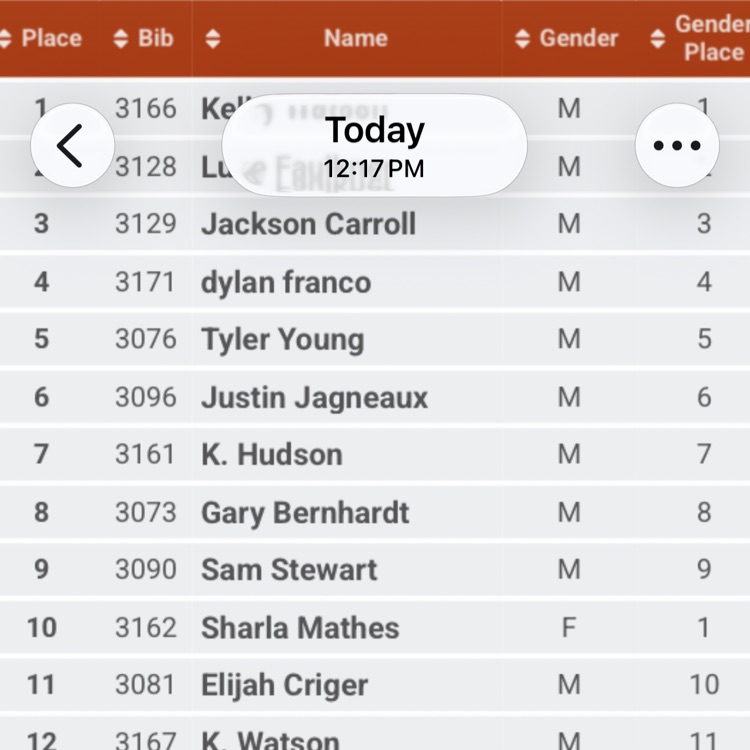This screenshot has height=750, width=750.
Task: Sort by Gender Place column arrows
Action: (658, 39)
